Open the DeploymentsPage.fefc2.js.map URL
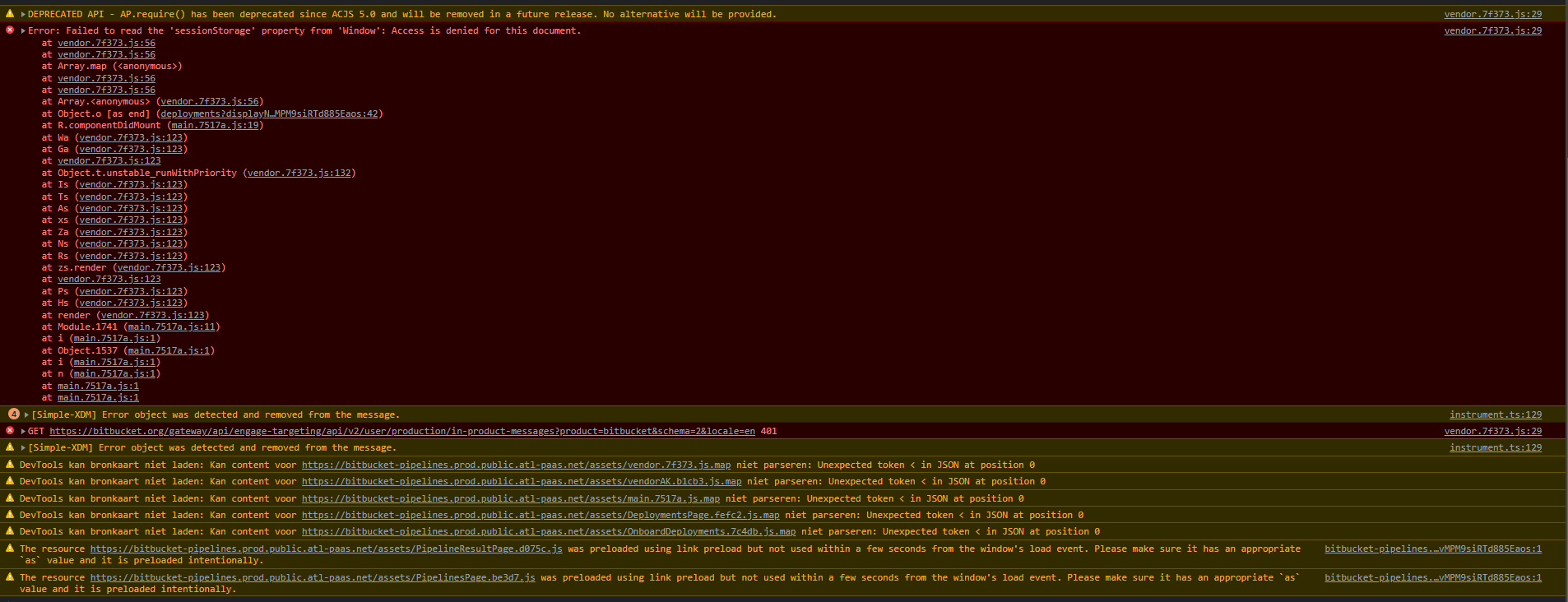 tap(540, 516)
